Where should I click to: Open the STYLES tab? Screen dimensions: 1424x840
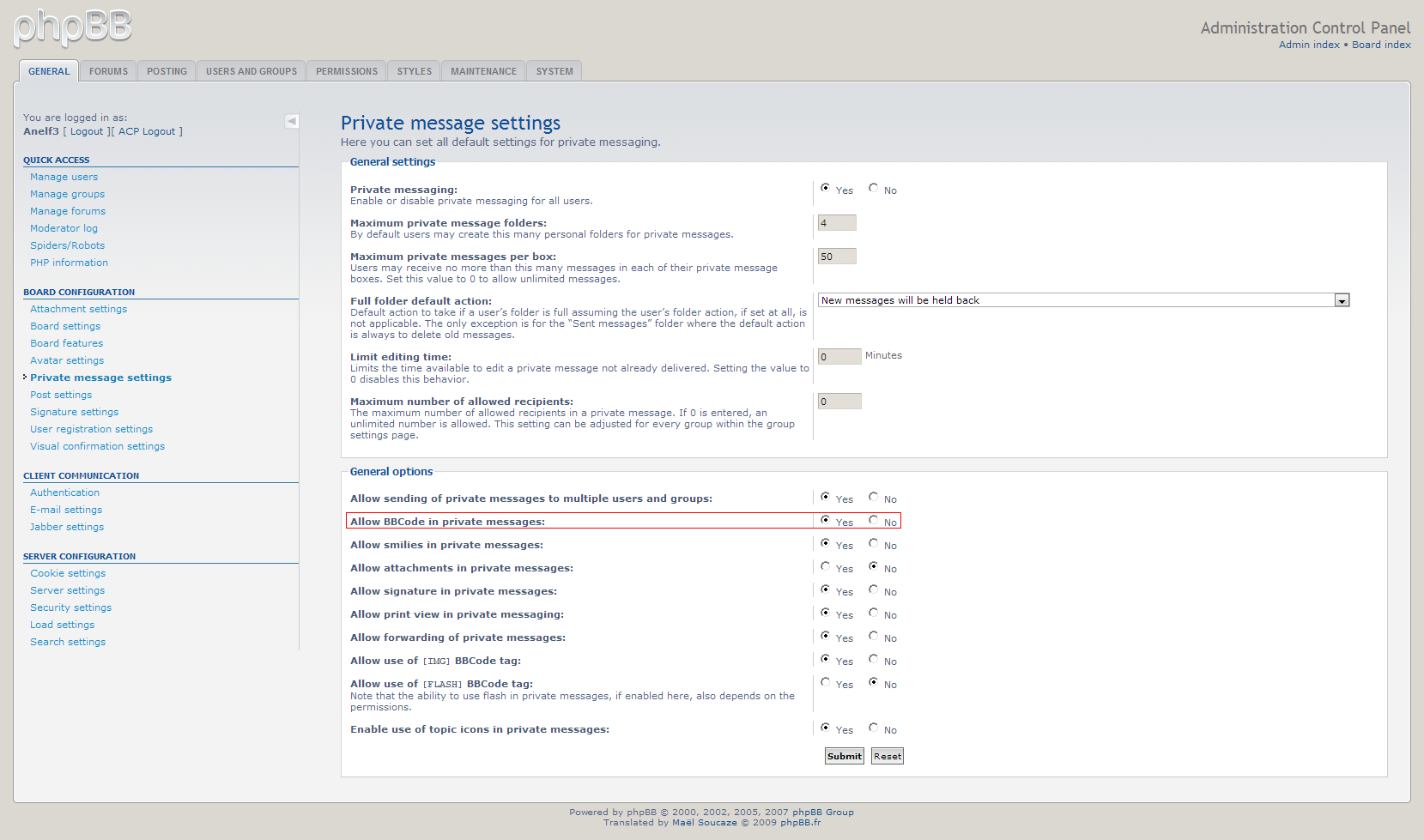coord(415,71)
